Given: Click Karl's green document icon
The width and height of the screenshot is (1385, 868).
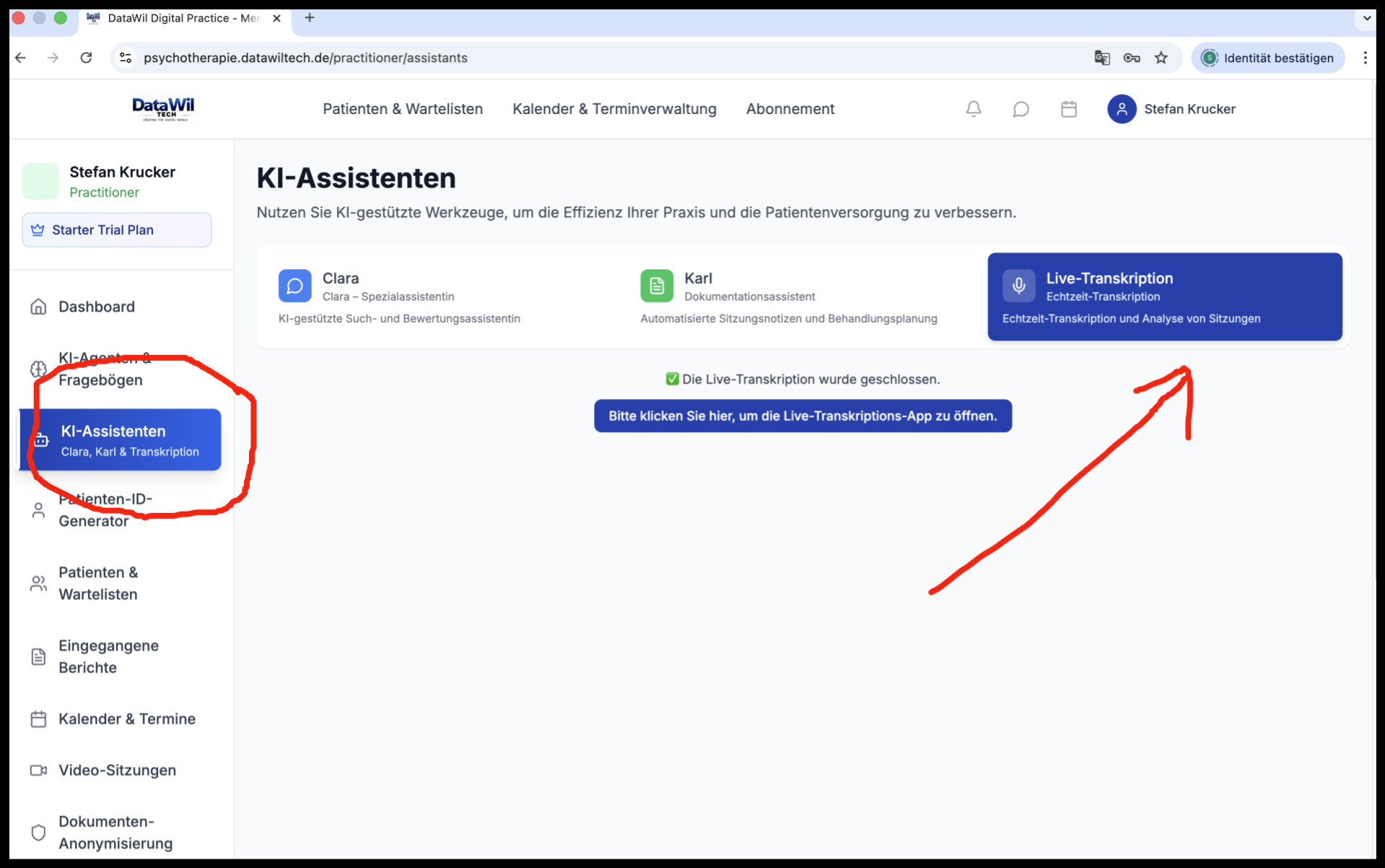Looking at the screenshot, I should (x=657, y=286).
